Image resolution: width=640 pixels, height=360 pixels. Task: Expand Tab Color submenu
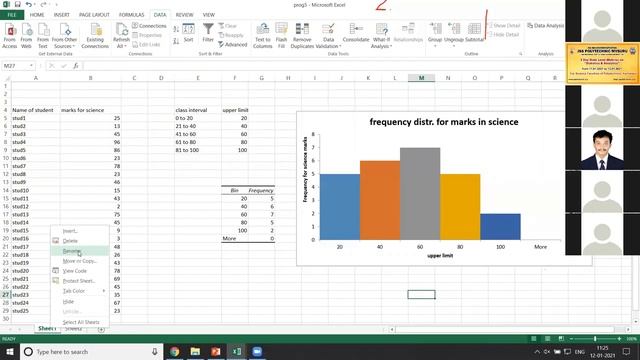pos(80,291)
